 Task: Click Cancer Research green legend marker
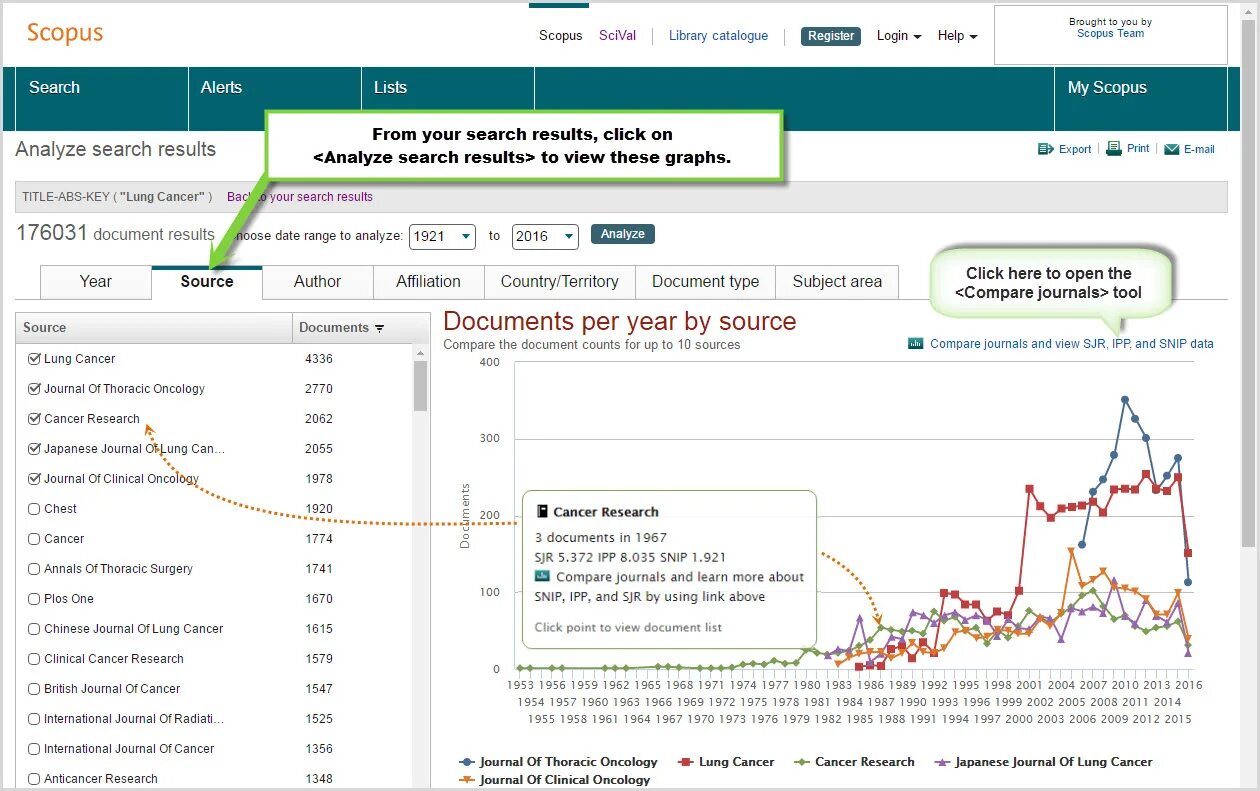tap(802, 762)
